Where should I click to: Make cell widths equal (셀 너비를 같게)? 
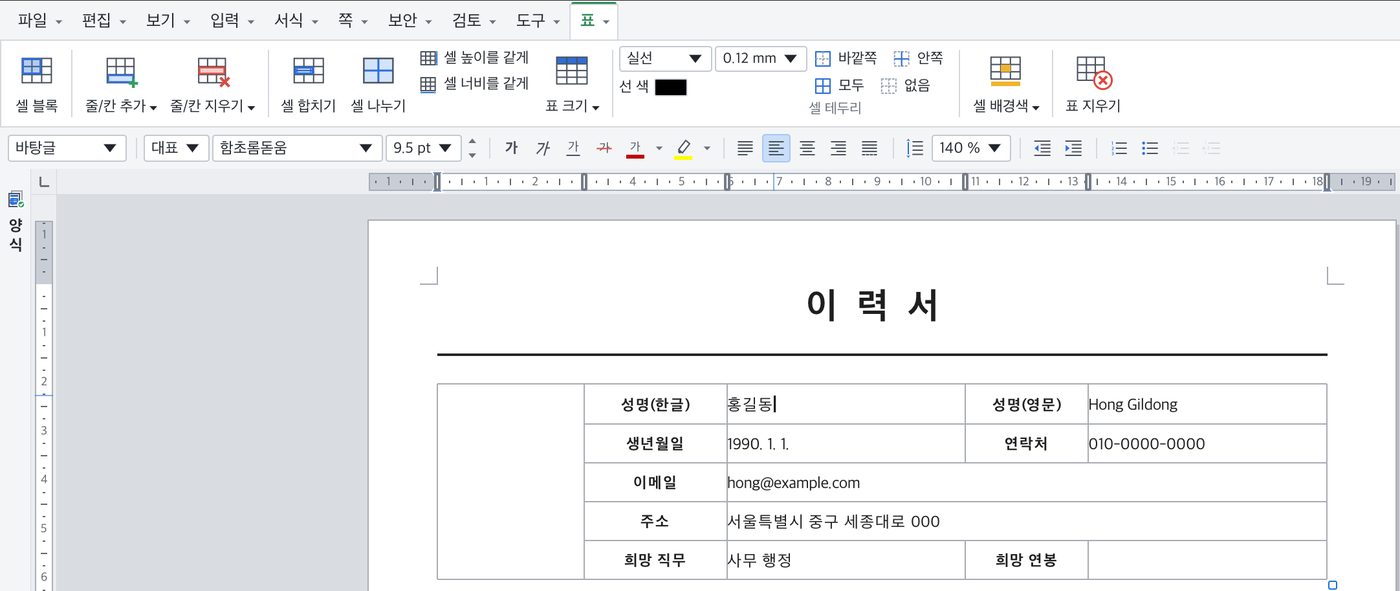474,84
